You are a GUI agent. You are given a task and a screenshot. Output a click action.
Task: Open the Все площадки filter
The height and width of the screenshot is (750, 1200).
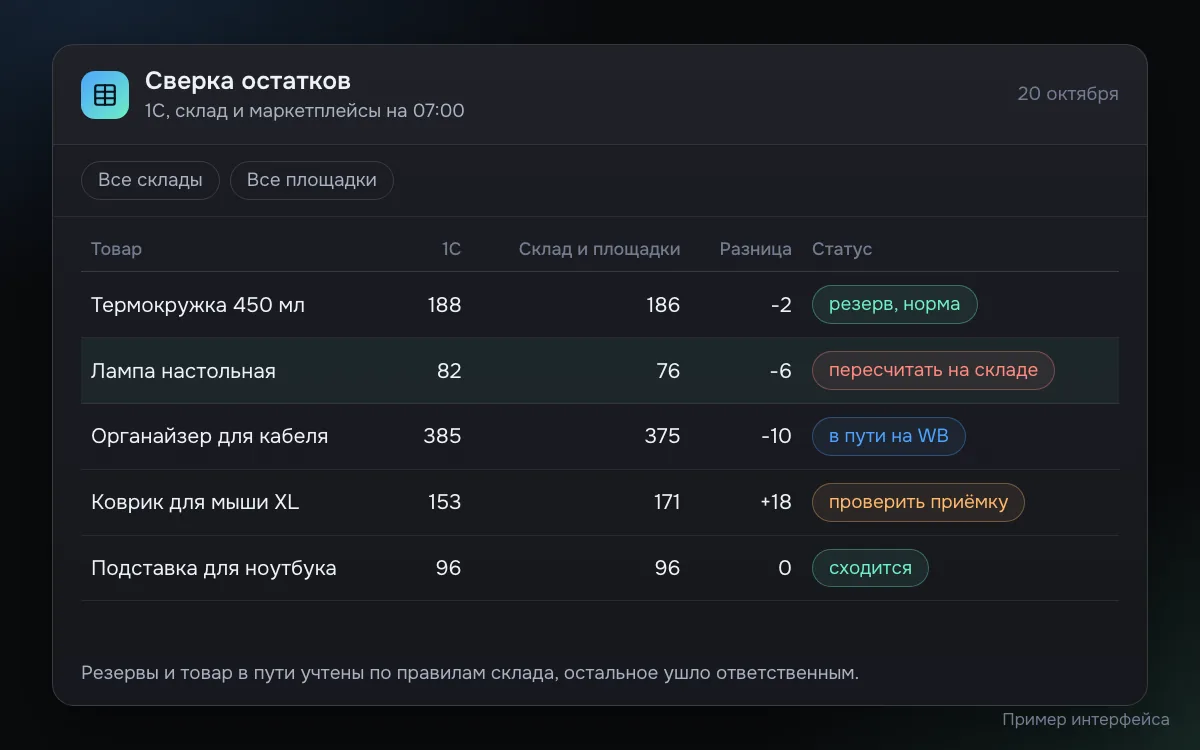312,180
